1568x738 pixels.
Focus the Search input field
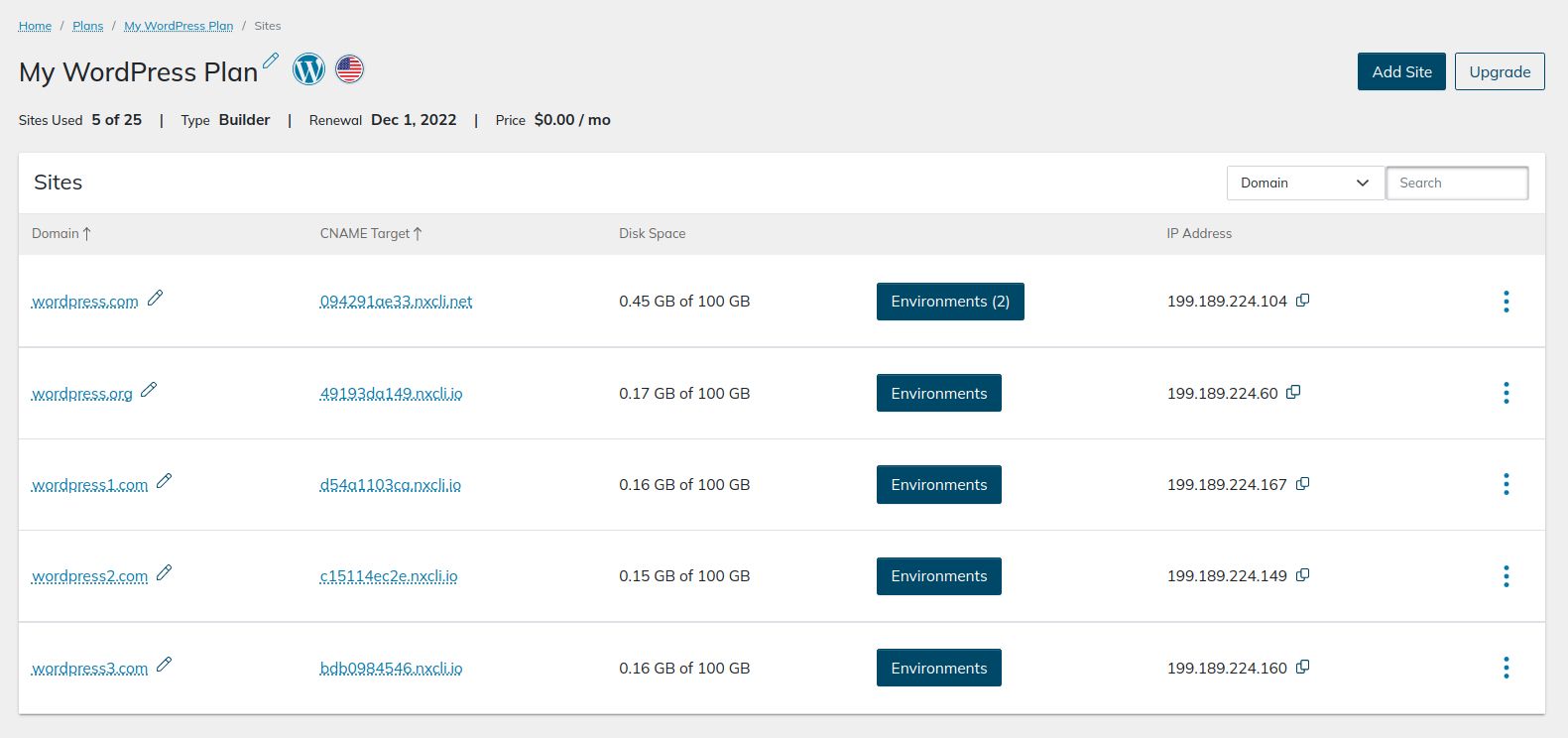click(1457, 183)
